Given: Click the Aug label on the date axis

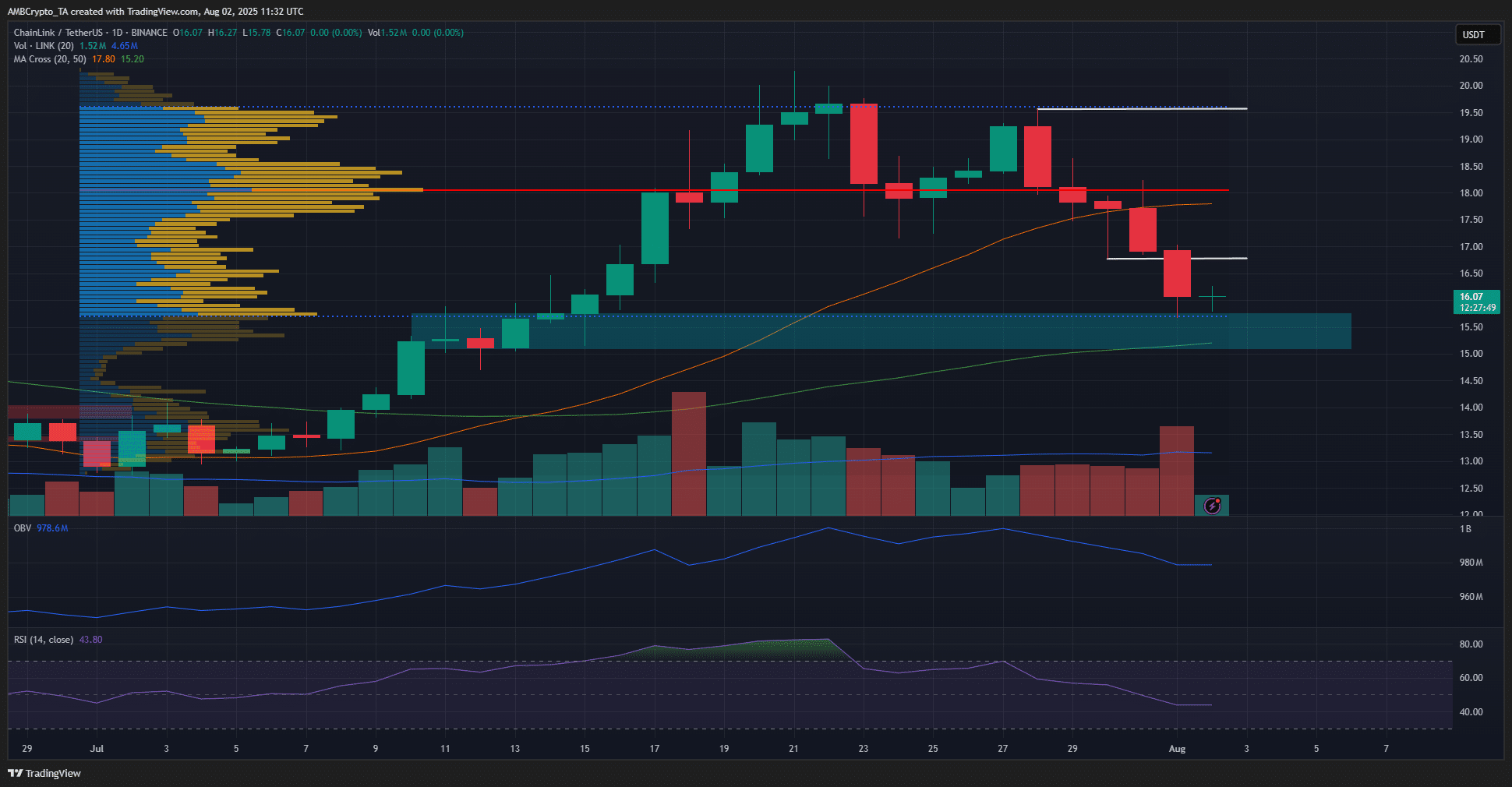Looking at the screenshot, I should coord(1177,749).
